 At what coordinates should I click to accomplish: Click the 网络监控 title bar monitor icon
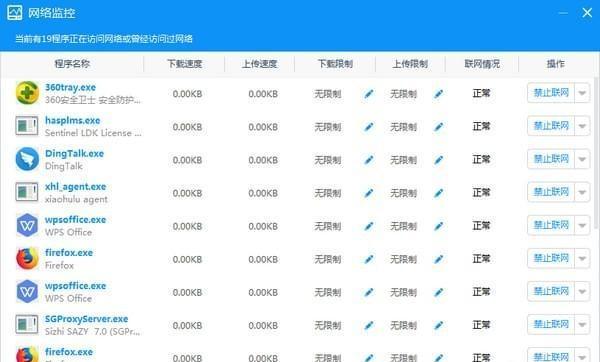click(15, 13)
